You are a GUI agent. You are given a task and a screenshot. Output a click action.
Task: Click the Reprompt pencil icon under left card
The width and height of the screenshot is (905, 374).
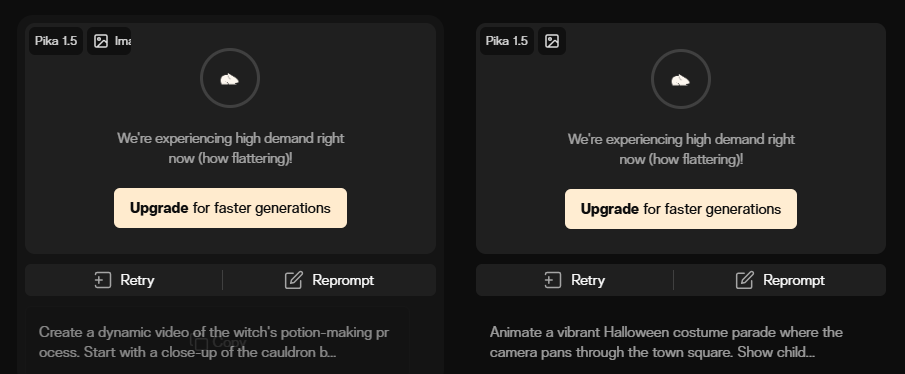(x=293, y=280)
